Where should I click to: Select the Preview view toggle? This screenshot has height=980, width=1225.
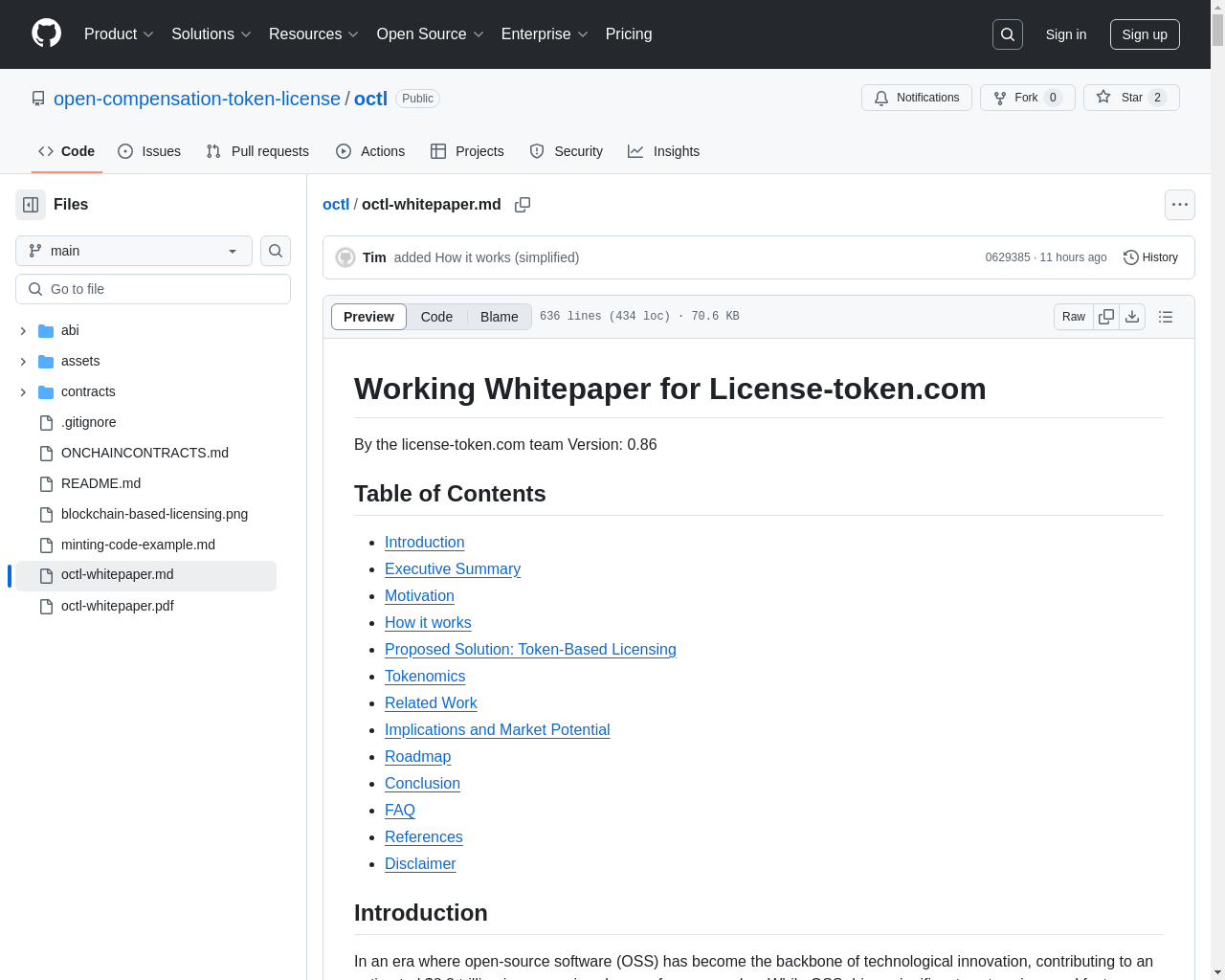click(368, 317)
